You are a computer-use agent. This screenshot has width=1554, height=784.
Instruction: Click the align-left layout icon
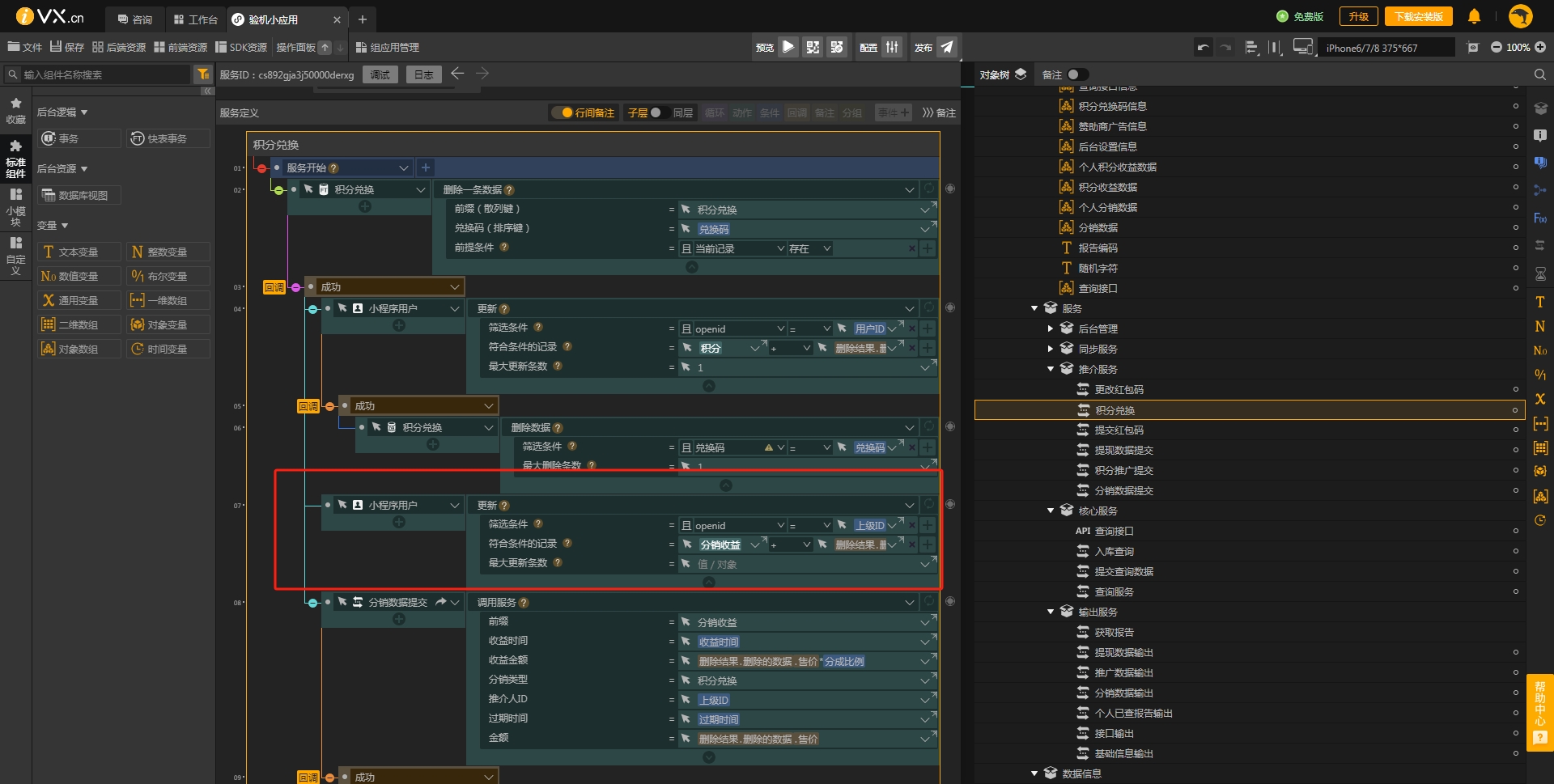click(1252, 48)
